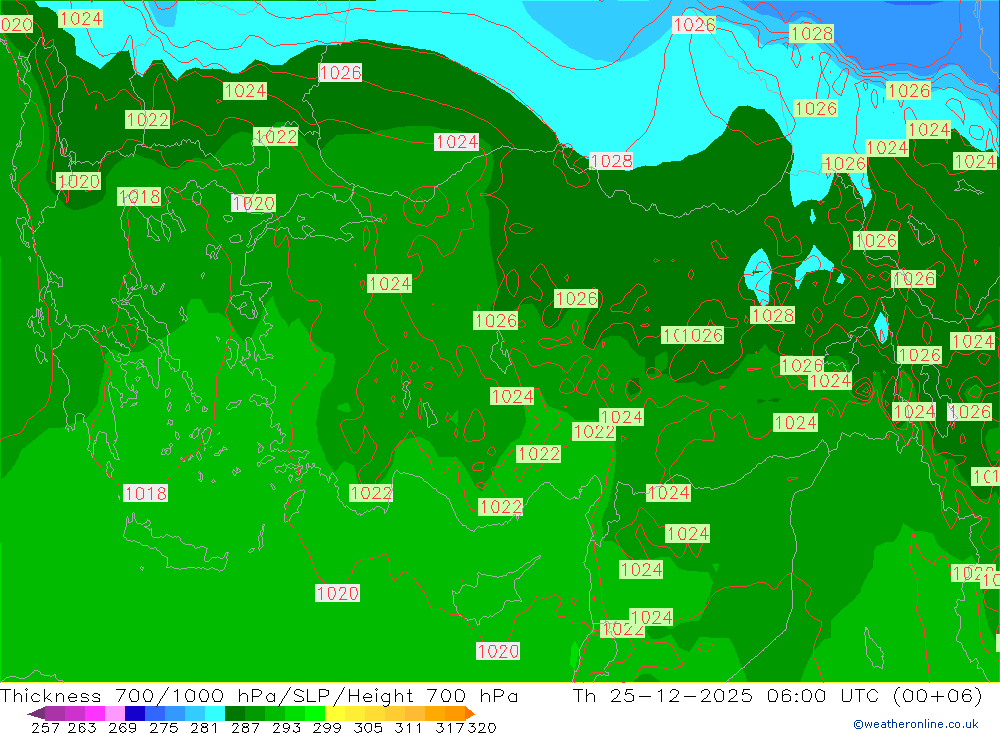Pick the dark navy blue legend swatch
The width and height of the screenshot is (1000, 733).
click(135, 713)
